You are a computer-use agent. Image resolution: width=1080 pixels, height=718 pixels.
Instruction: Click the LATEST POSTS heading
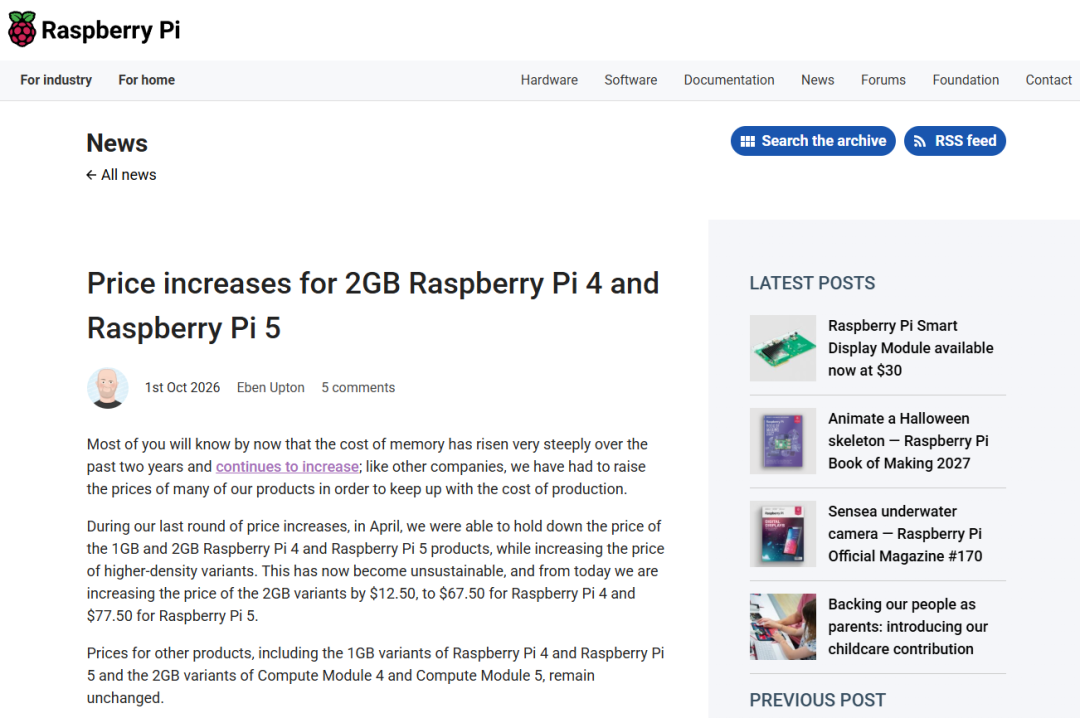click(812, 283)
